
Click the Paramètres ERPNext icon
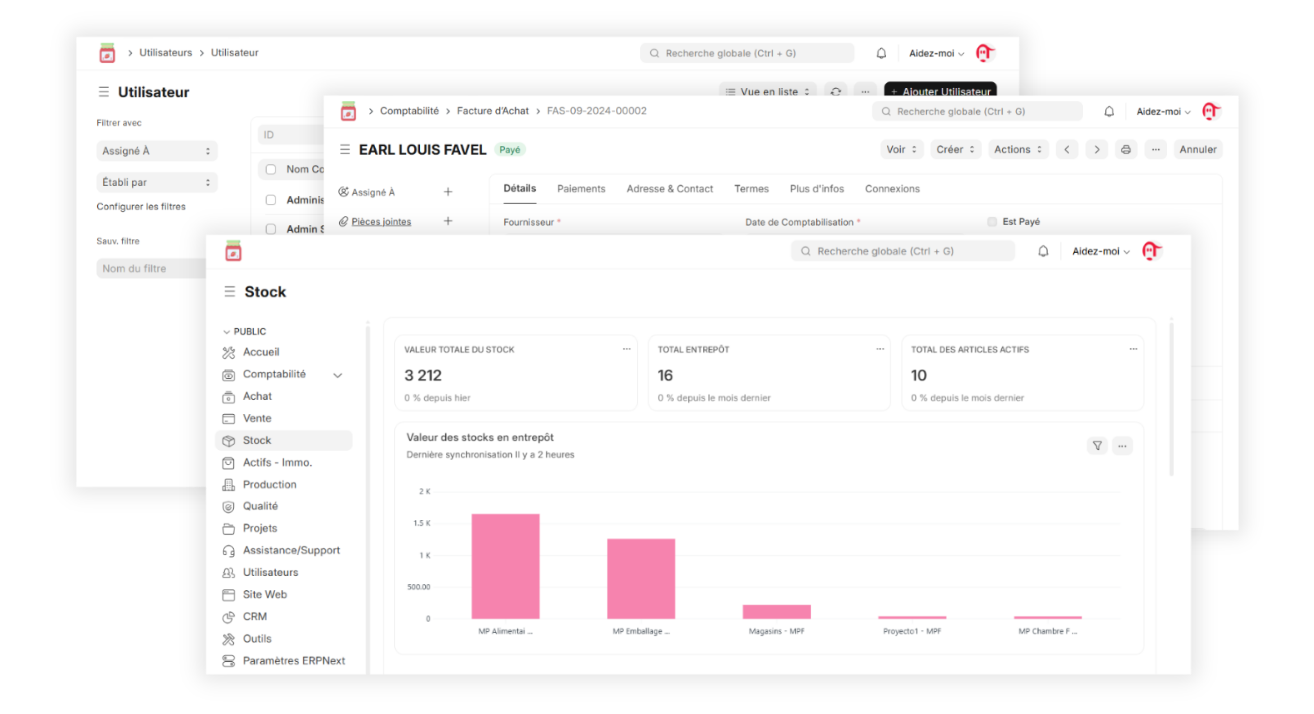click(x=228, y=660)
